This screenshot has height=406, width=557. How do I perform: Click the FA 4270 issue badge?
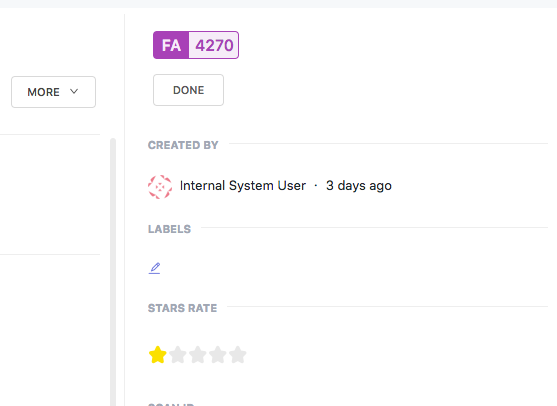coord(196,45)
